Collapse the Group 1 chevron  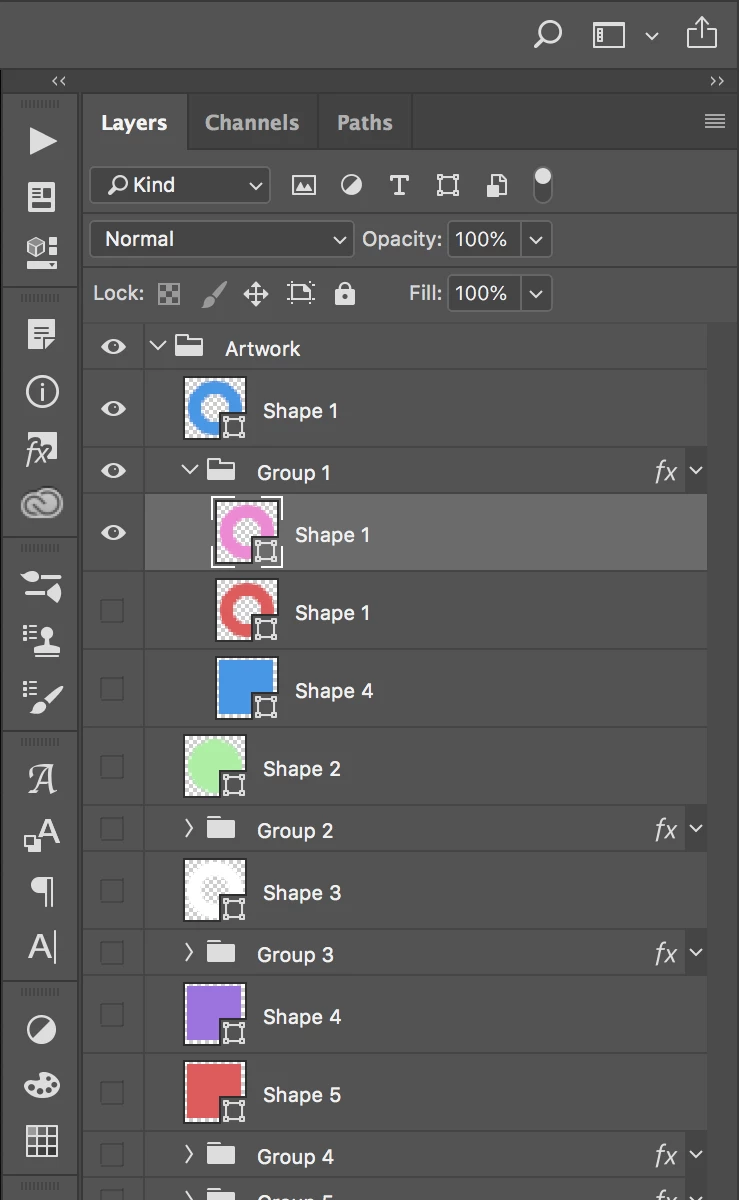(x=189, y=470)
